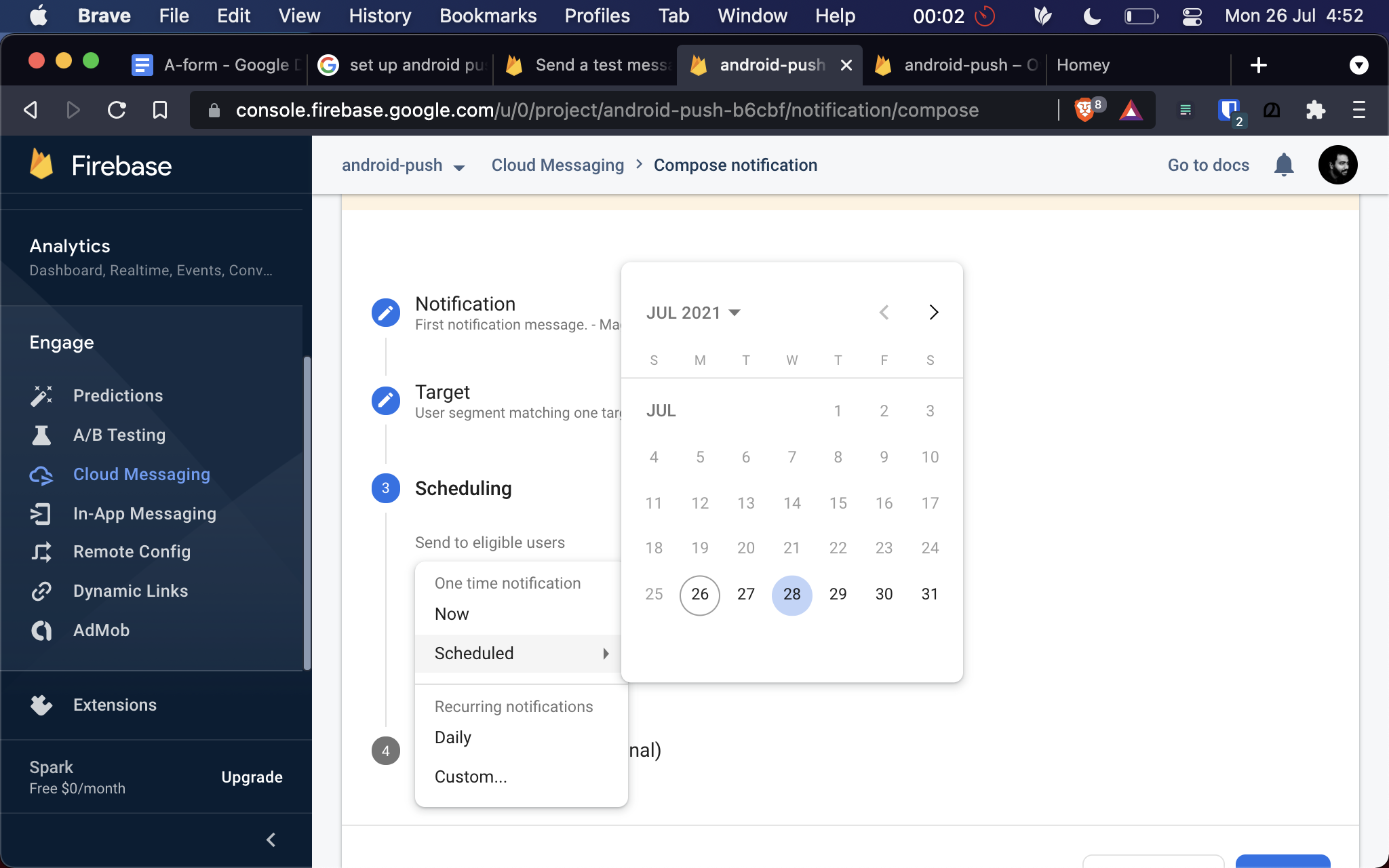
Task: Click the Go to docs link
Action: pos(1207,164)
